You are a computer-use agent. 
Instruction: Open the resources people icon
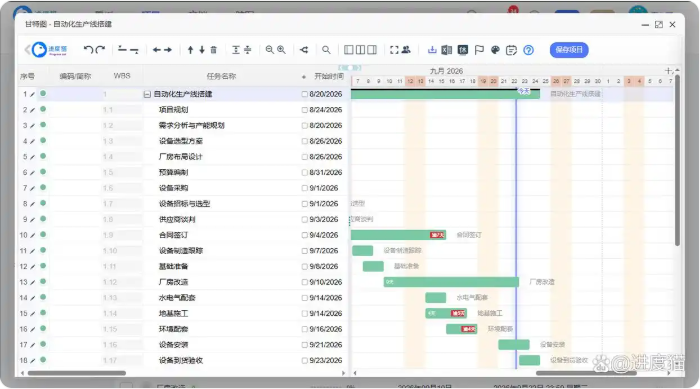[406, 50]
